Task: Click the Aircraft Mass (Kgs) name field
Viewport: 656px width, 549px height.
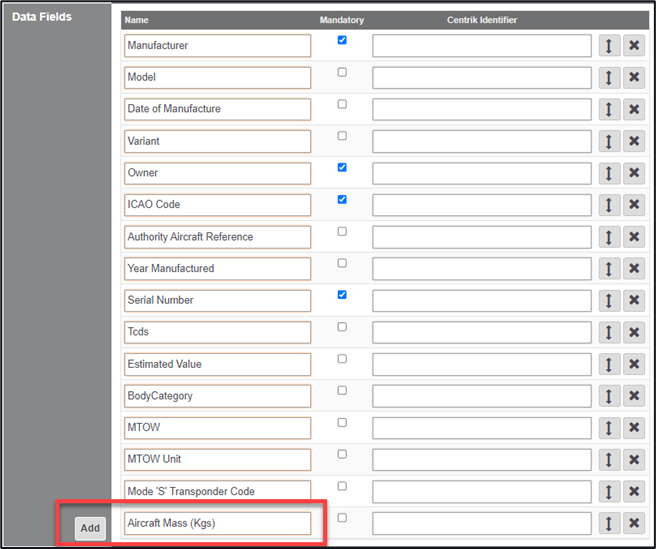Action: coord(217,523)
